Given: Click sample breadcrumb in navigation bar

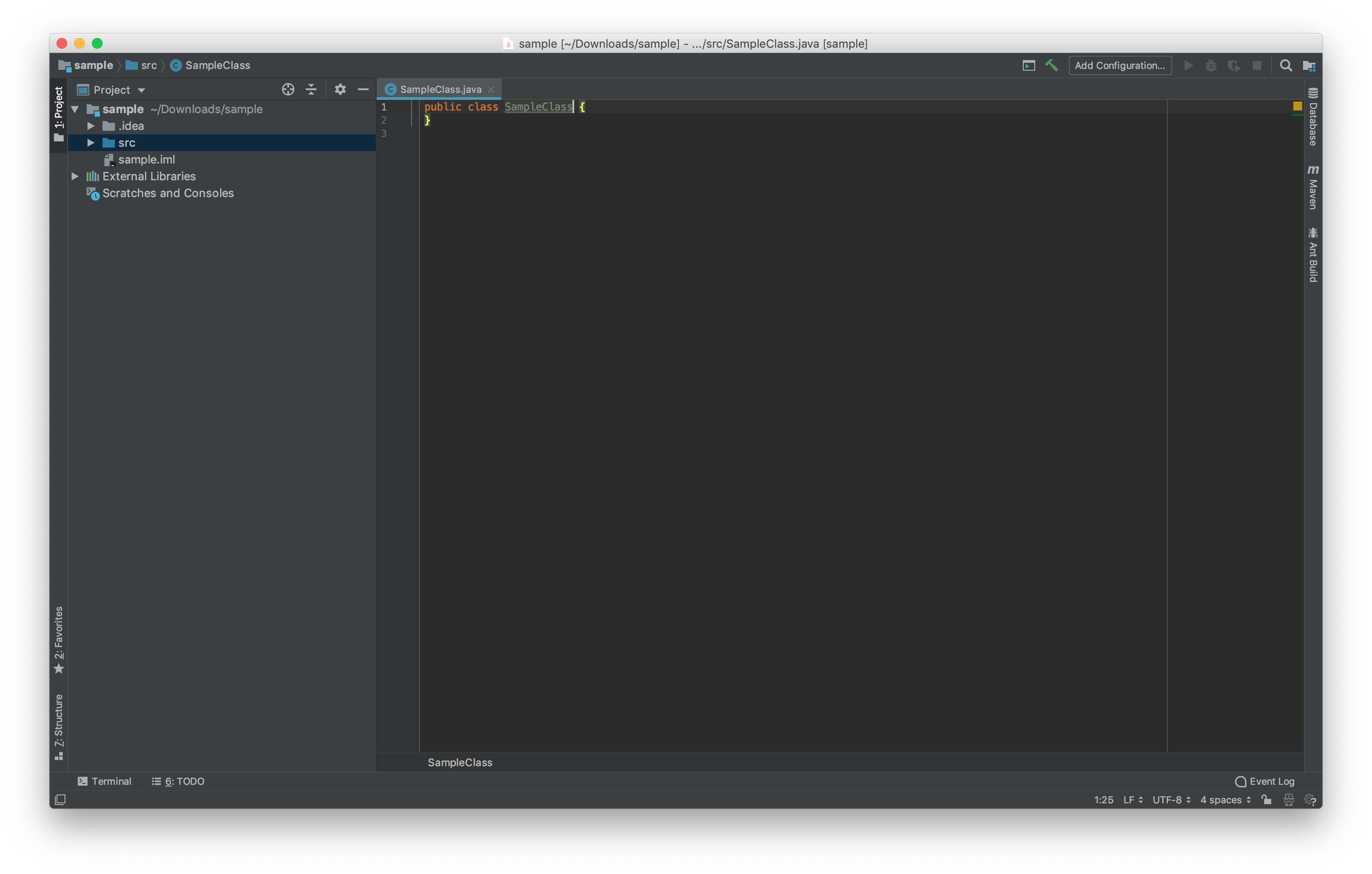Looking at the screenshot, I should 86,65.
